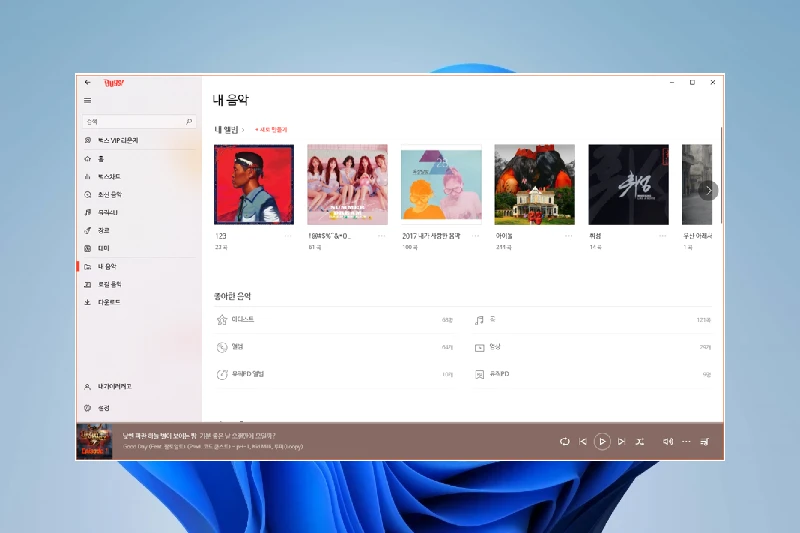
Task: Click the red Bugs logo in the title bar
Action: coord(114,83)
